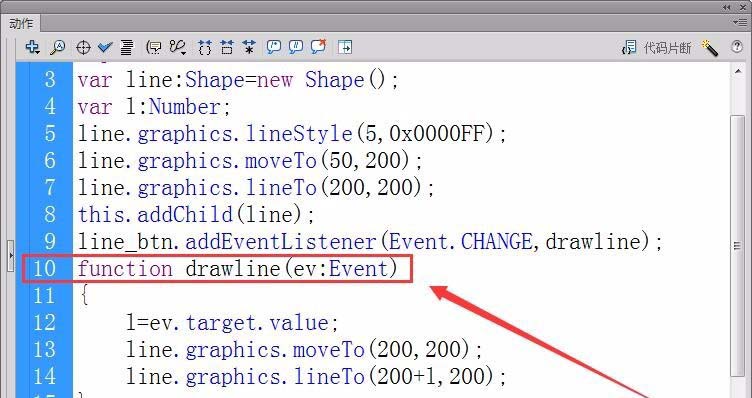Click the insert target path crosshair icon
This screenshot has width=752, height=398.
83,47
